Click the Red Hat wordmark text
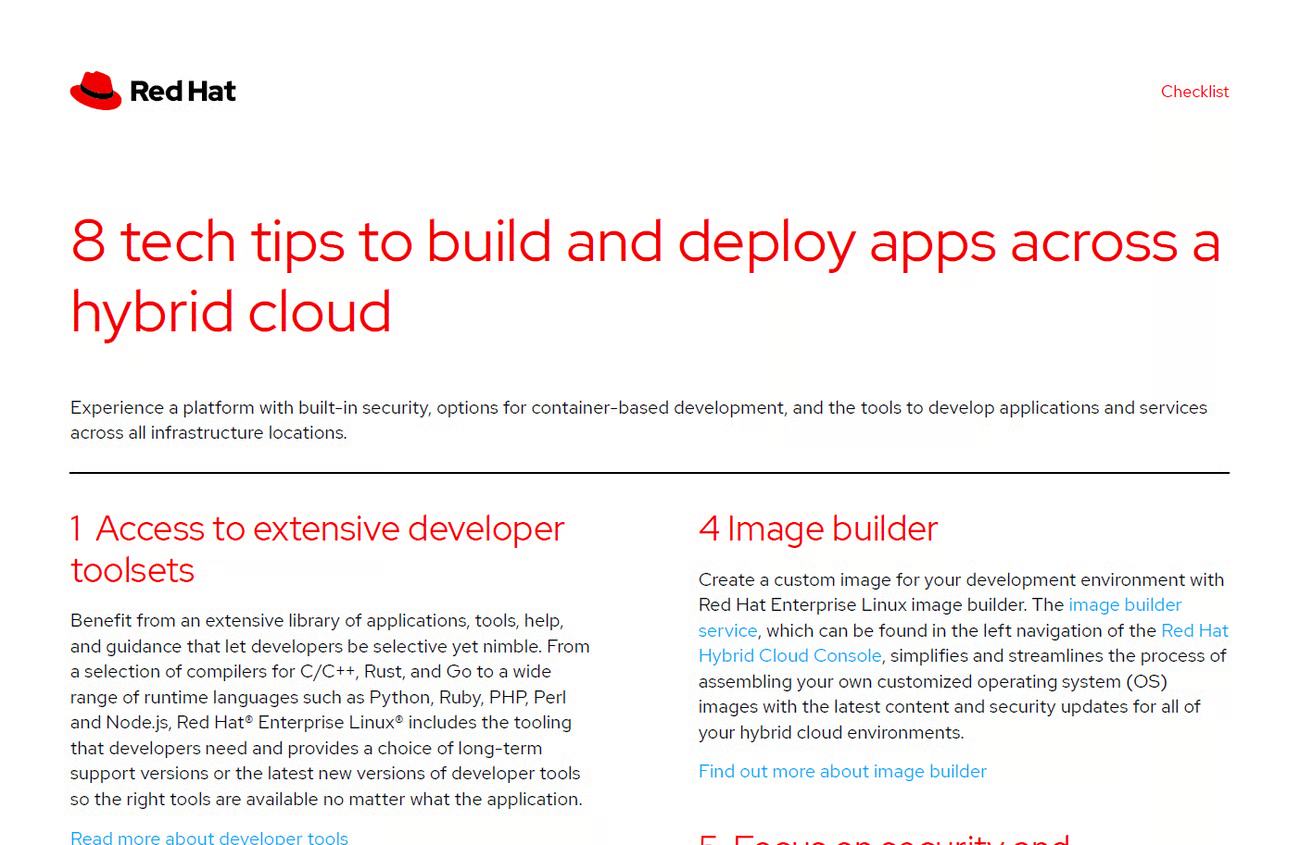 pos(183,92)
